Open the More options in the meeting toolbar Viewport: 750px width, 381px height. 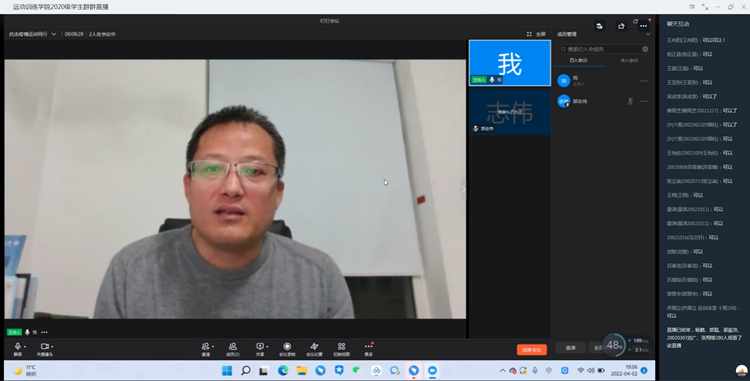(x=368, y=346)
